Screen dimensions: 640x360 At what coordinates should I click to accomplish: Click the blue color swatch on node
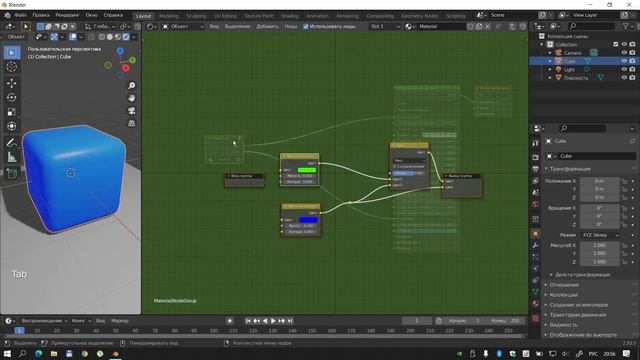point(308,220)
